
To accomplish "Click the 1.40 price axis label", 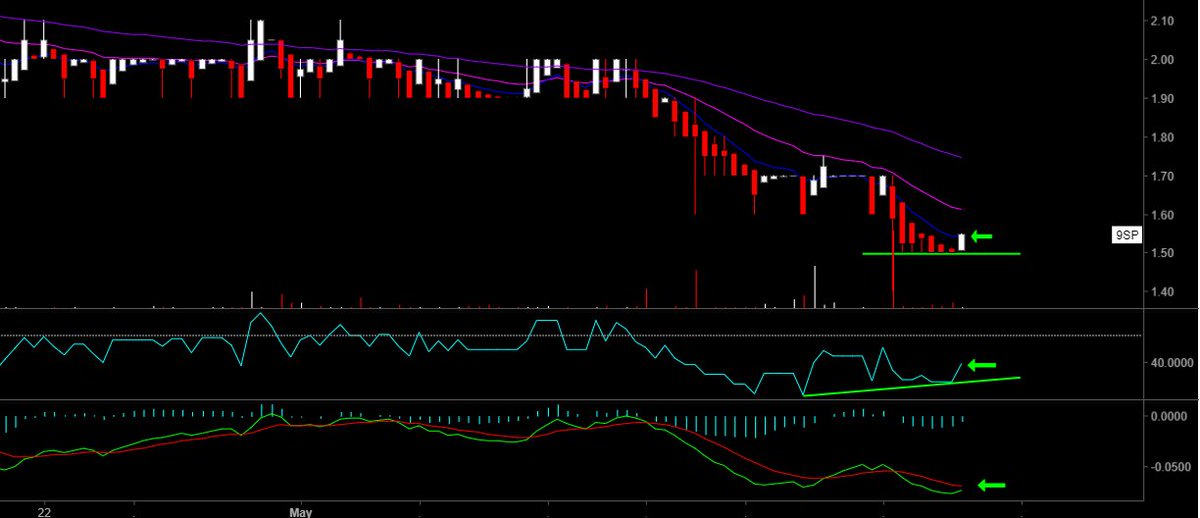I will tap(1162, 293).
